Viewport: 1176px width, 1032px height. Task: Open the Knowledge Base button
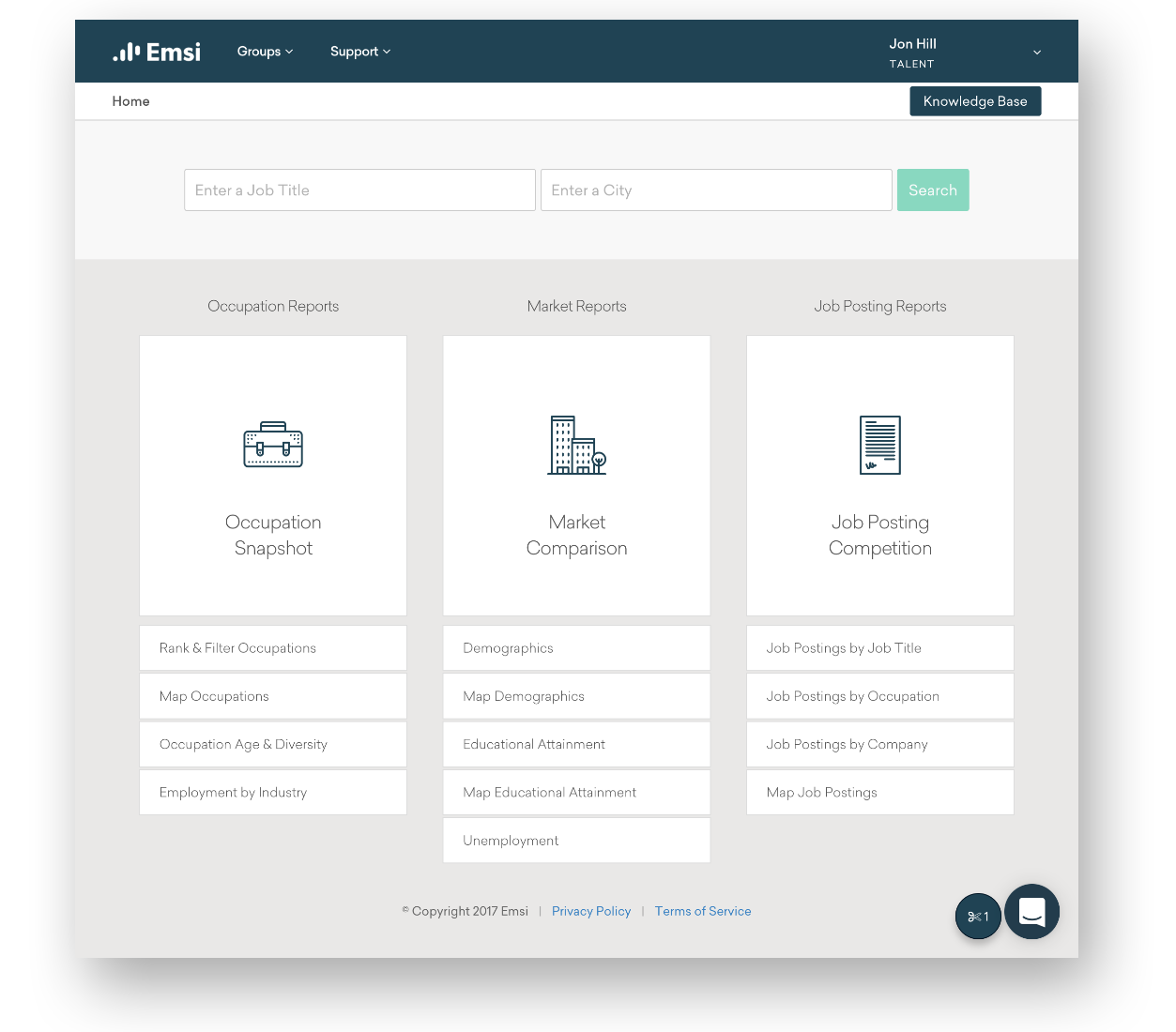[x=975, y=101]
